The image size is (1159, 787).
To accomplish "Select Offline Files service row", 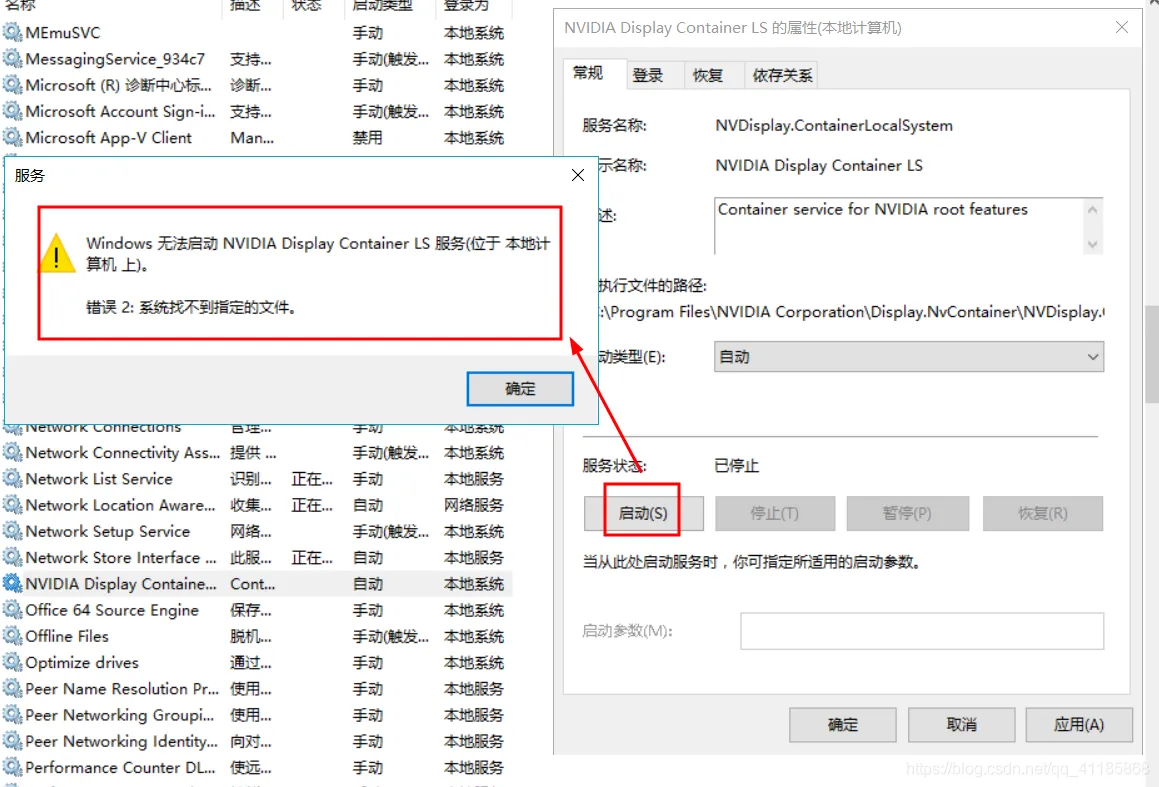I will (256, 636).
